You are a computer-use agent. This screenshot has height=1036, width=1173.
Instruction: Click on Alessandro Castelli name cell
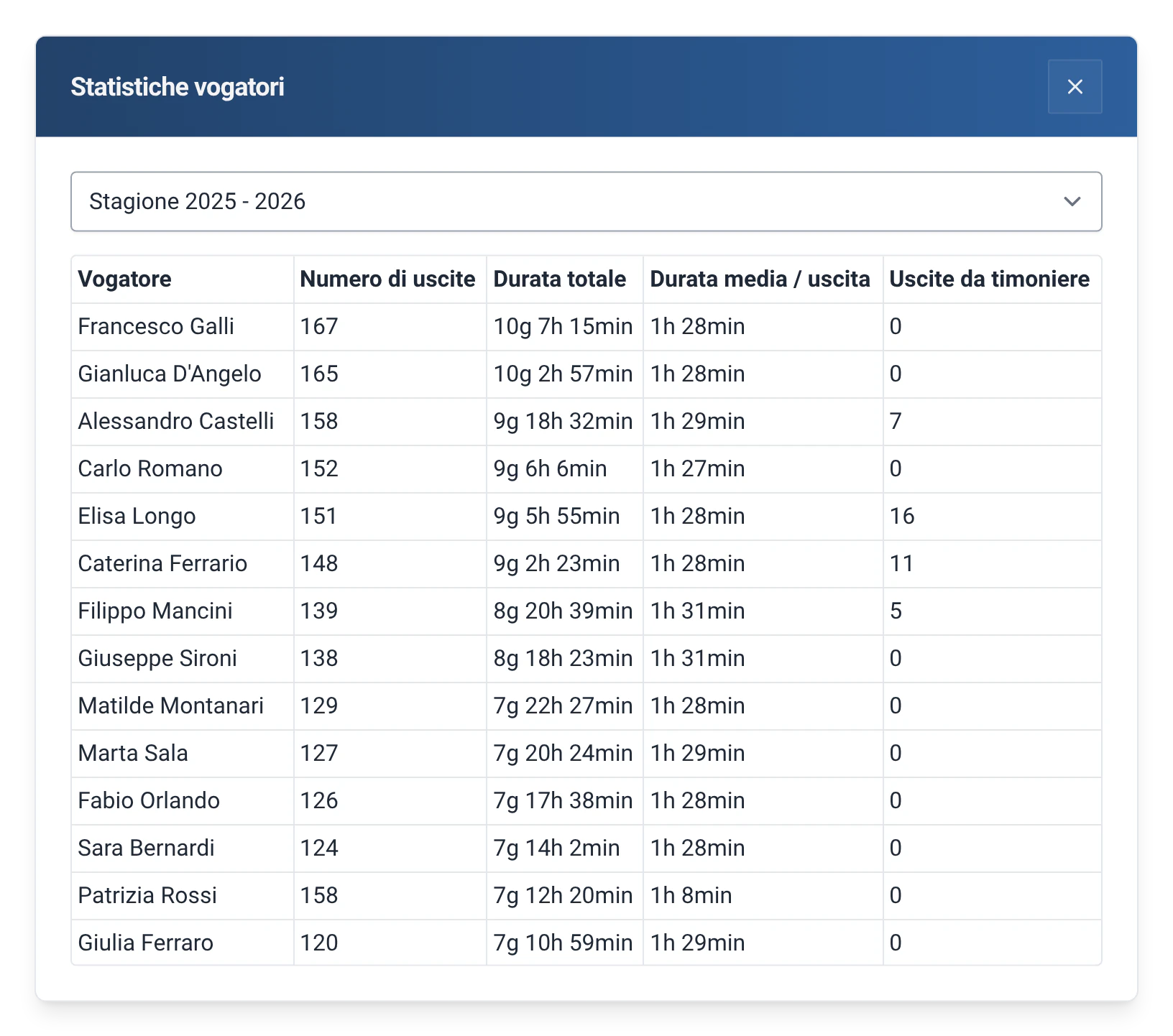[x=176, y=421]
